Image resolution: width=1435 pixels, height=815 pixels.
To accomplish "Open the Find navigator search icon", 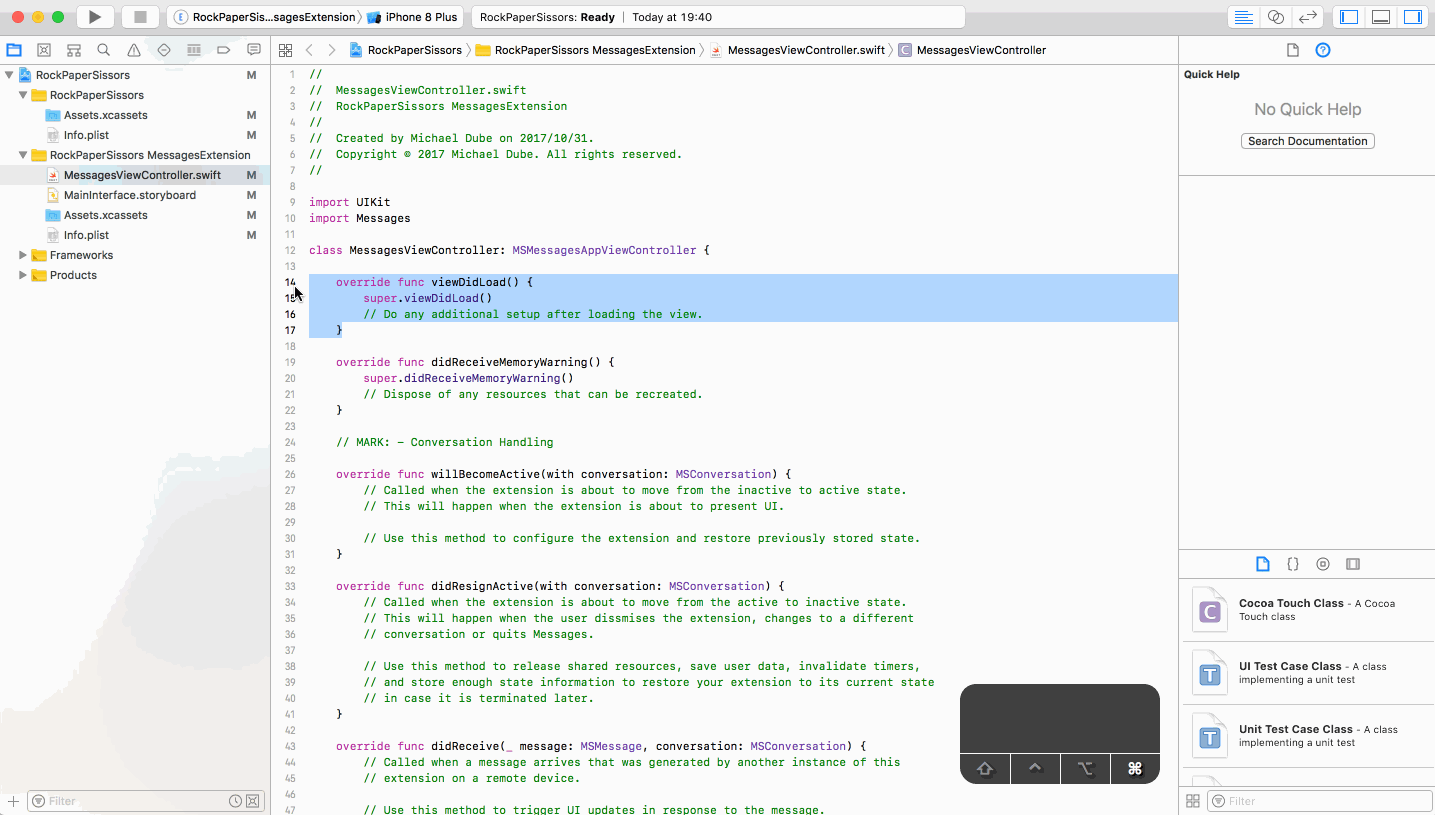I will tap(104, 50).
